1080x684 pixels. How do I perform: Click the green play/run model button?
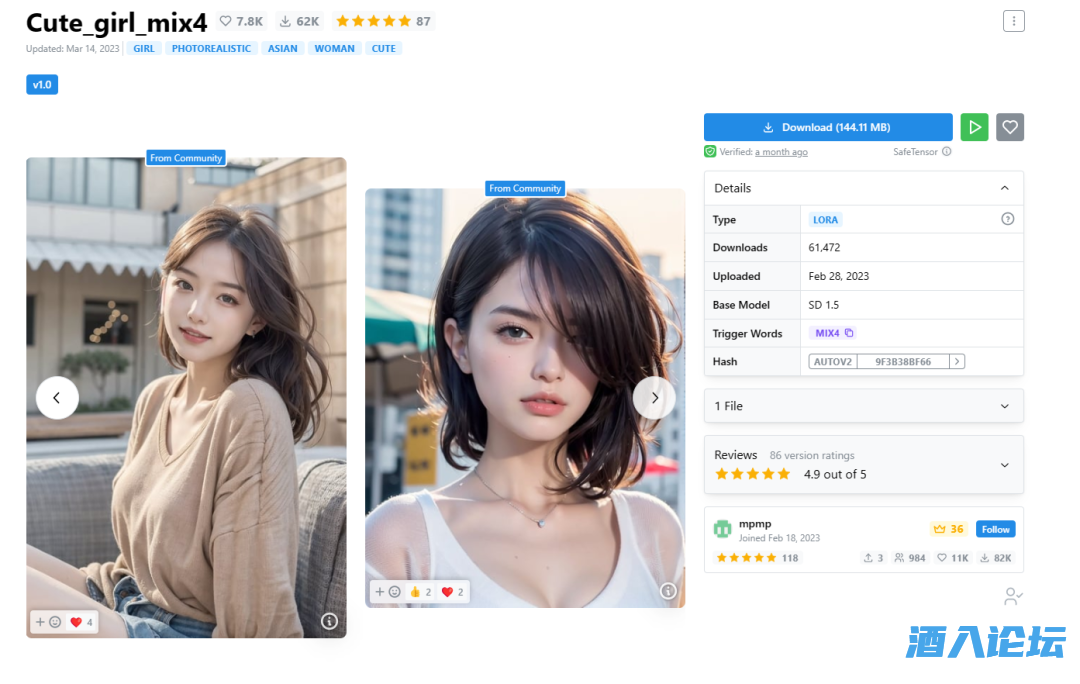(974, 127)
